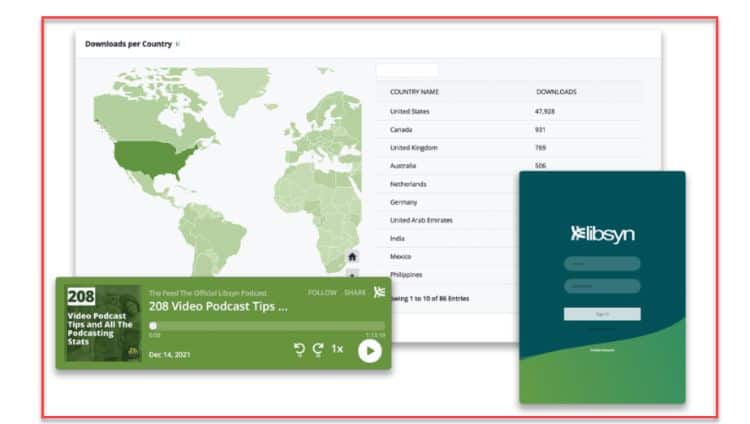Viewport: 750px width, 424px height.
Task: Click the podcast name above the episode title
Action: [x=208, y=293]
